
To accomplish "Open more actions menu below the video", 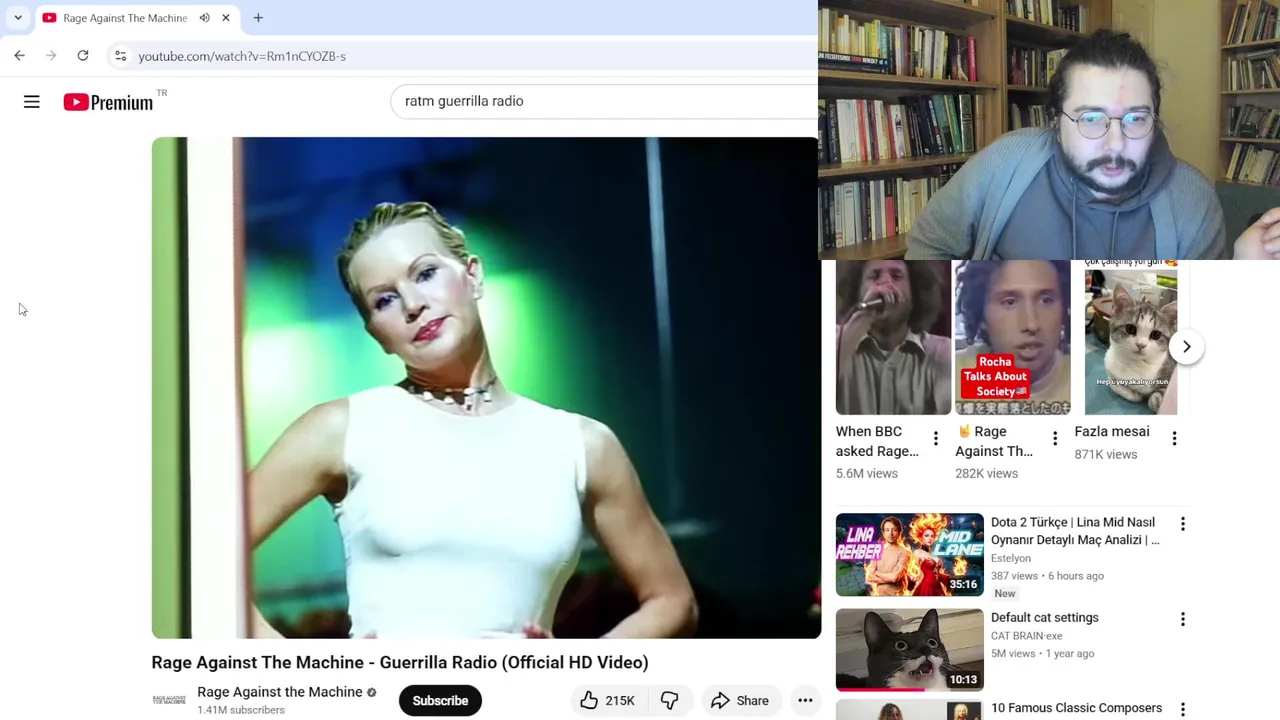I will tap(805, 700).
